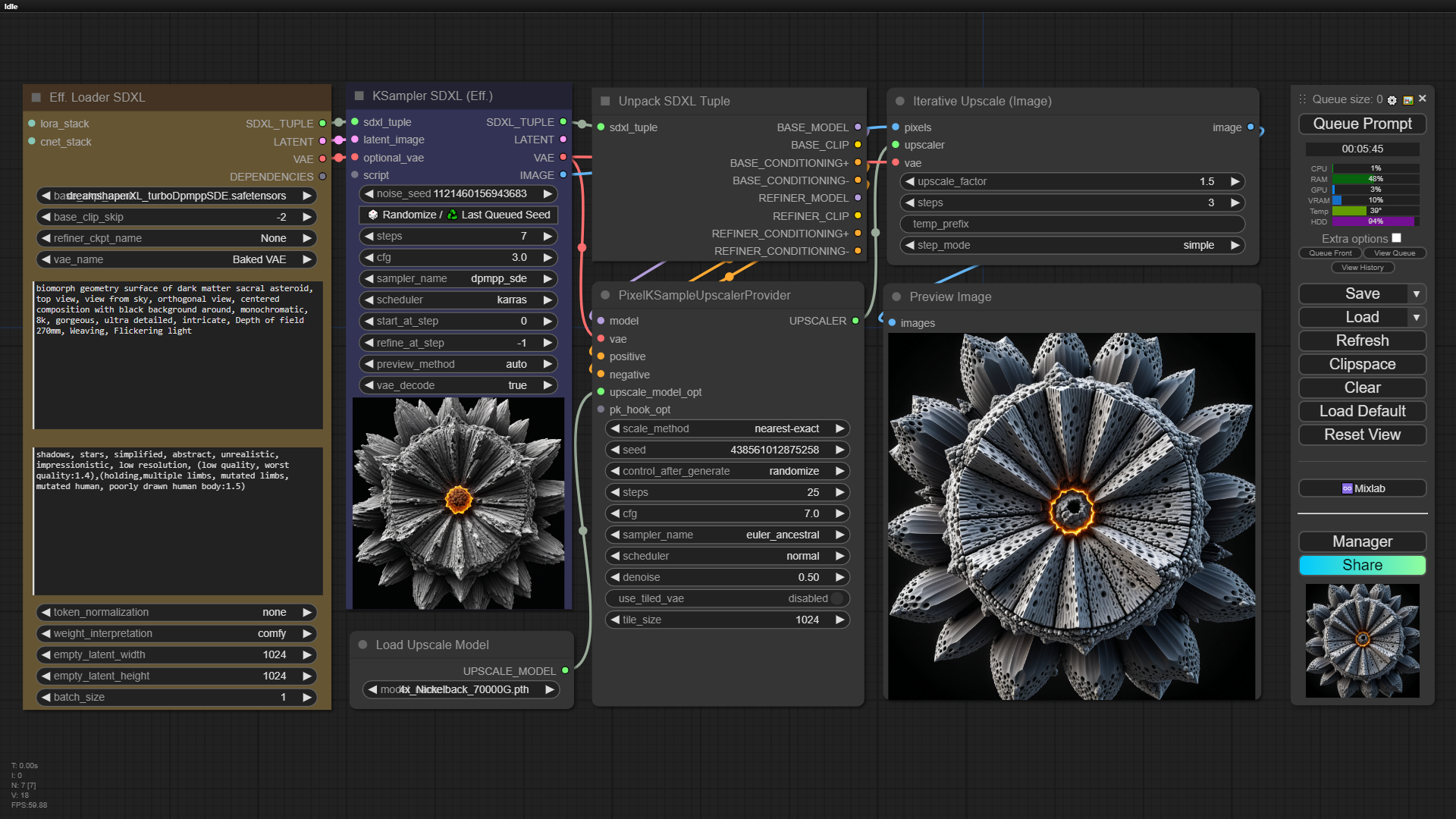
Task: Open ComfyUI settings gear icon
Action: click(x=1392, y=100)
